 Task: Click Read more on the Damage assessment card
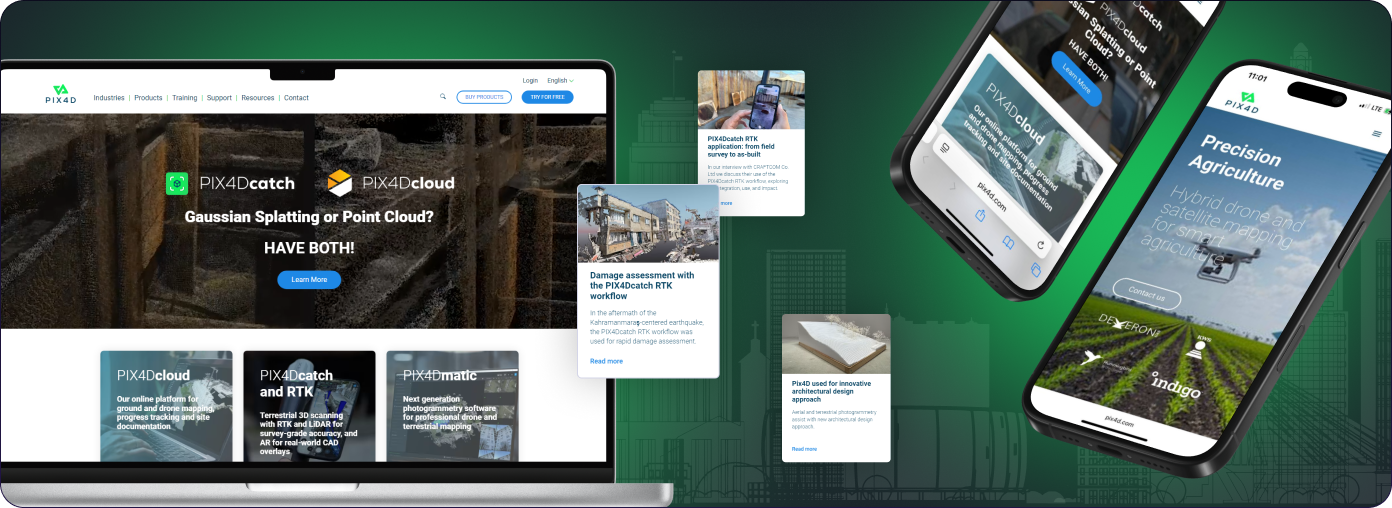pyautogui.click(x=606, y=361)
